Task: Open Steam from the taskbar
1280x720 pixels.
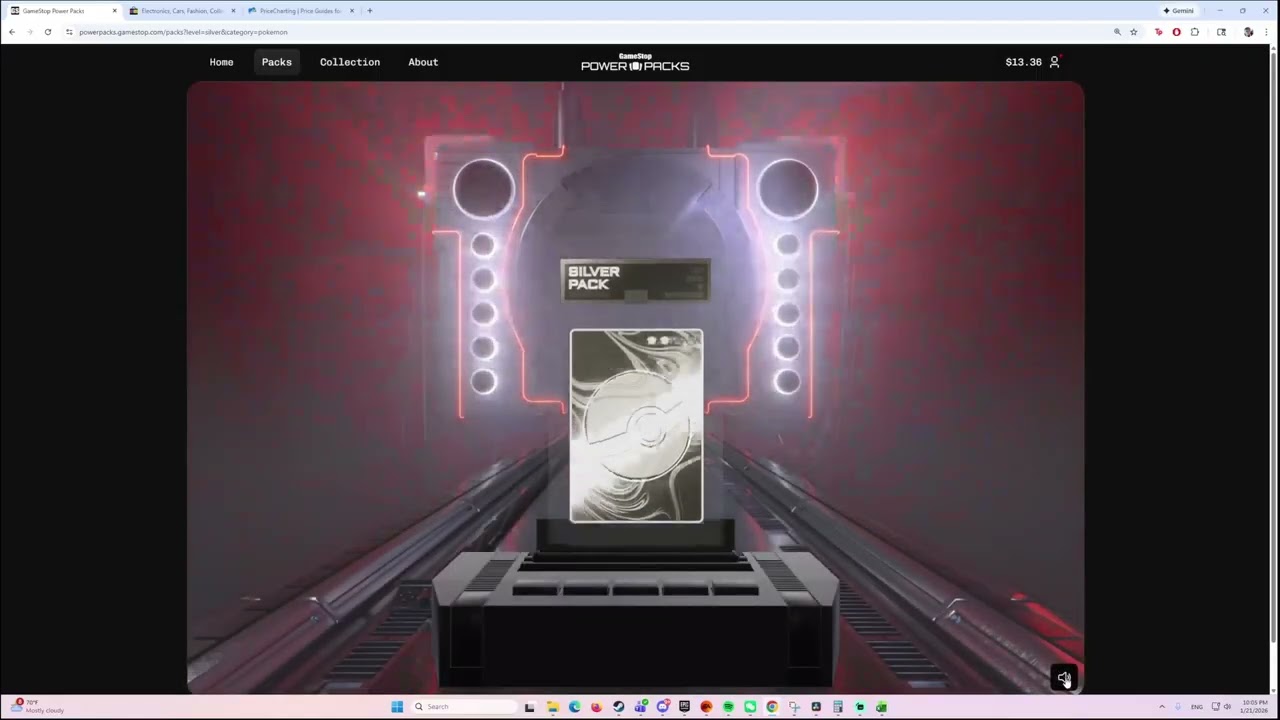Action: point(618,707)
